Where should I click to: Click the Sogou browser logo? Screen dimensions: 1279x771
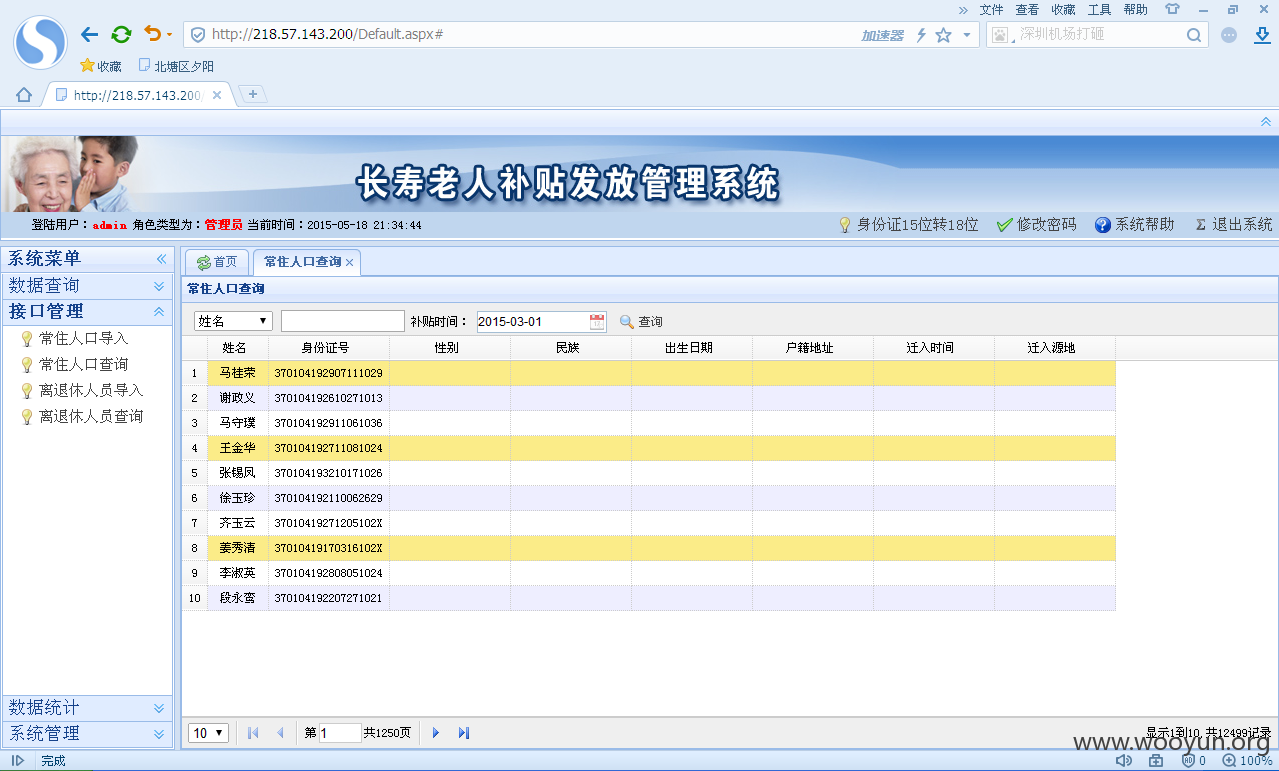click(x=40, y=42)
